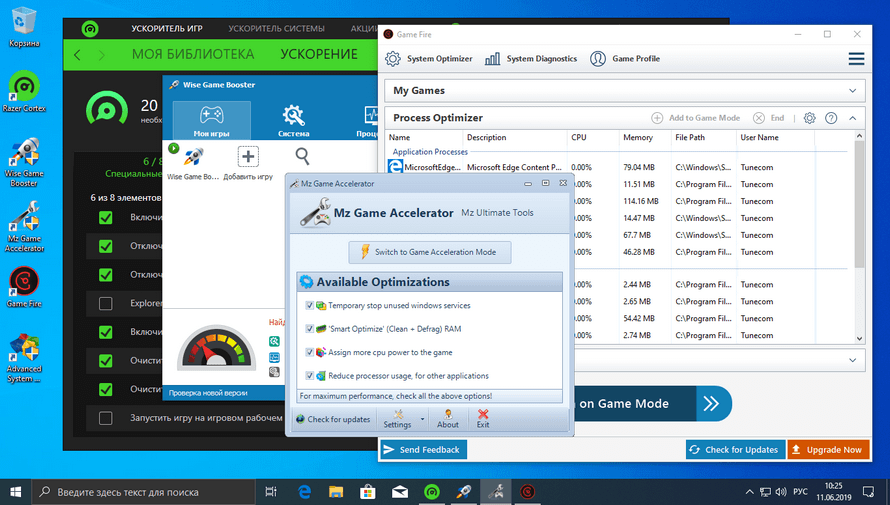Viewport: 890px width, 505px height.
Task: Switch to Razer Cortex taskbar icon
Action: (431, 492)
